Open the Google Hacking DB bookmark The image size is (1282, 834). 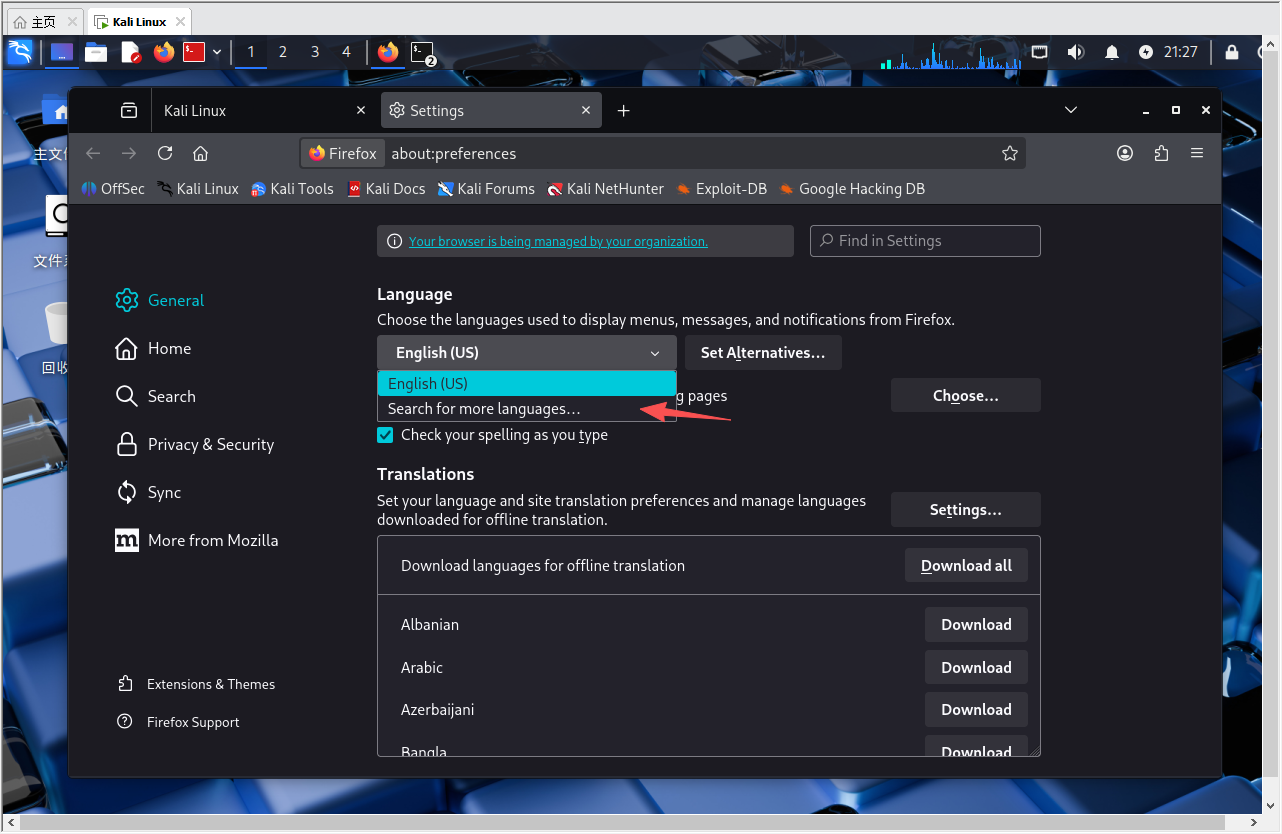852,188
